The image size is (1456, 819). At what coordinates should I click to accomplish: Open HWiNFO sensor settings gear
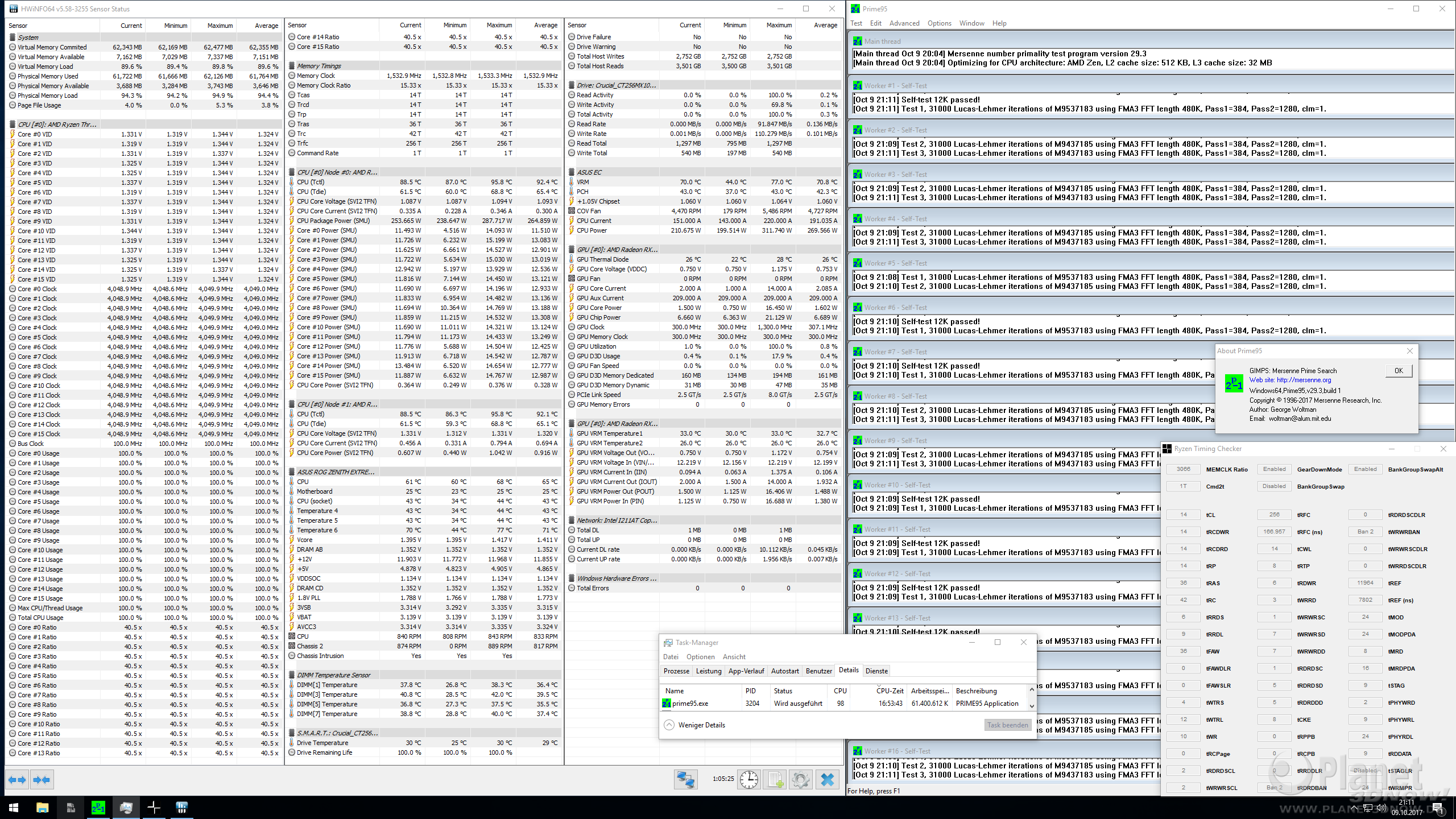click(x=801, y=780)
